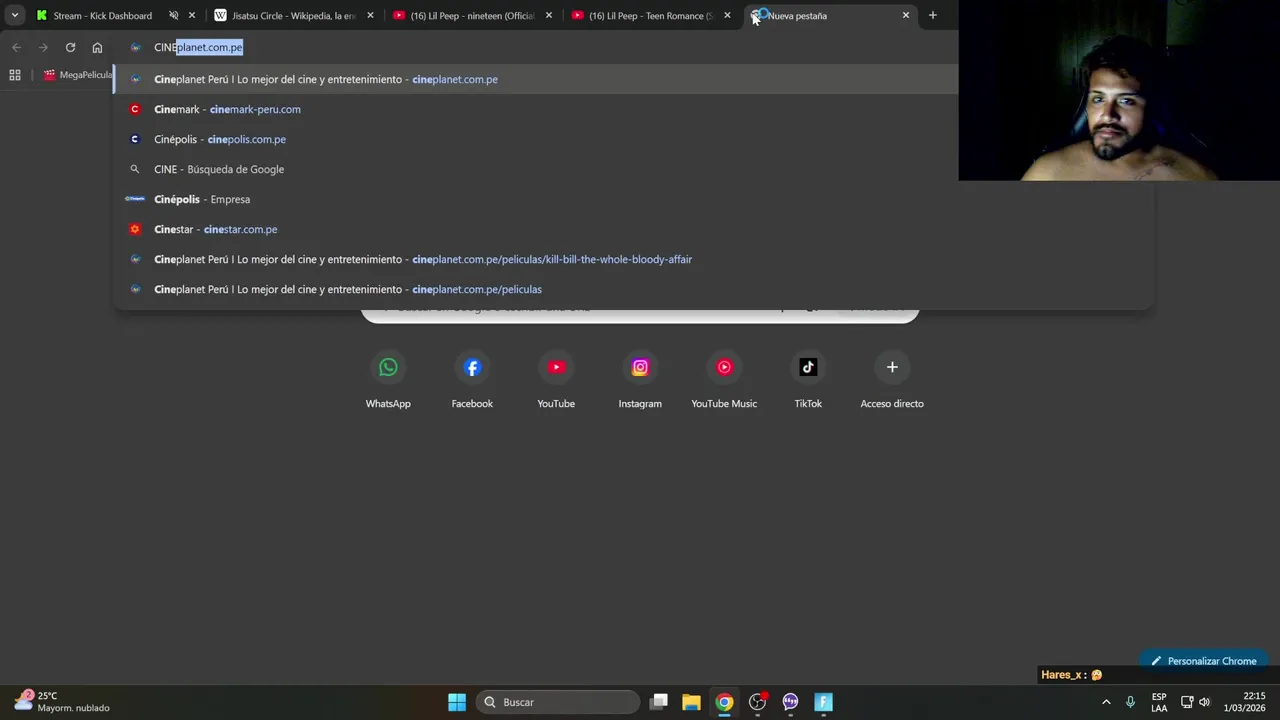Open the network status tray icon
Image resolution: width=1280 pixels, height=720 pixels.
(1187, 702)
